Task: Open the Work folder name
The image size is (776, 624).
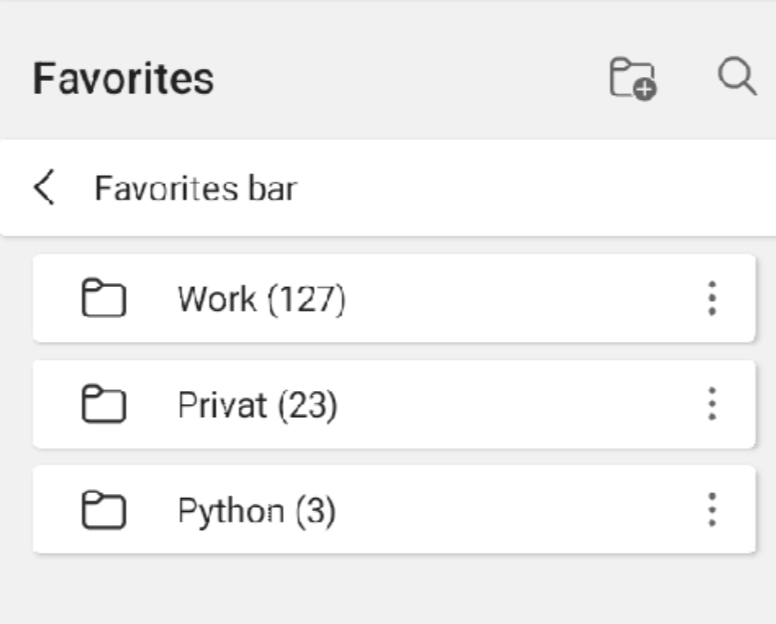Action: (x=217, y=299)
